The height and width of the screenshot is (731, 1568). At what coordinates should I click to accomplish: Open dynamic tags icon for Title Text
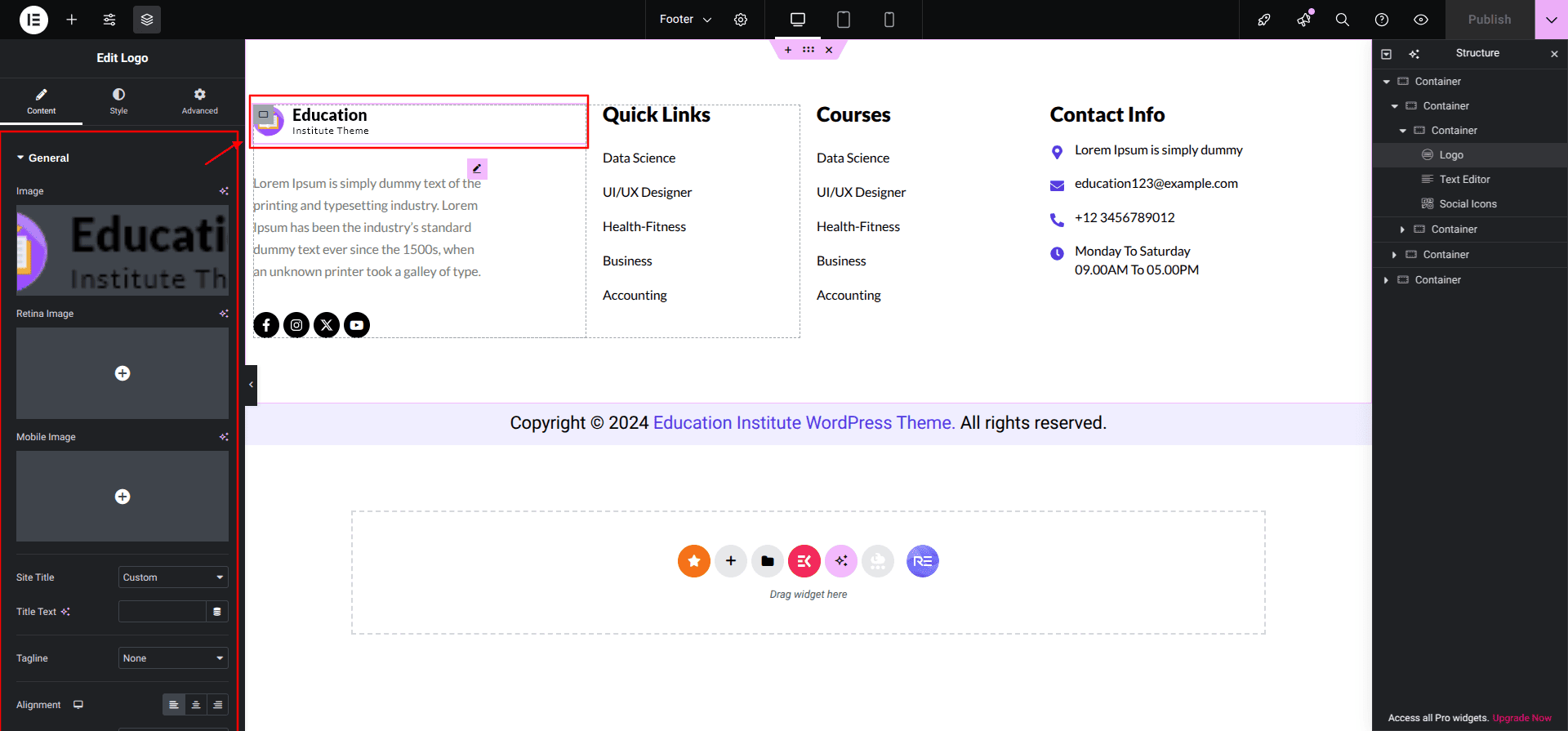(217, 612)
